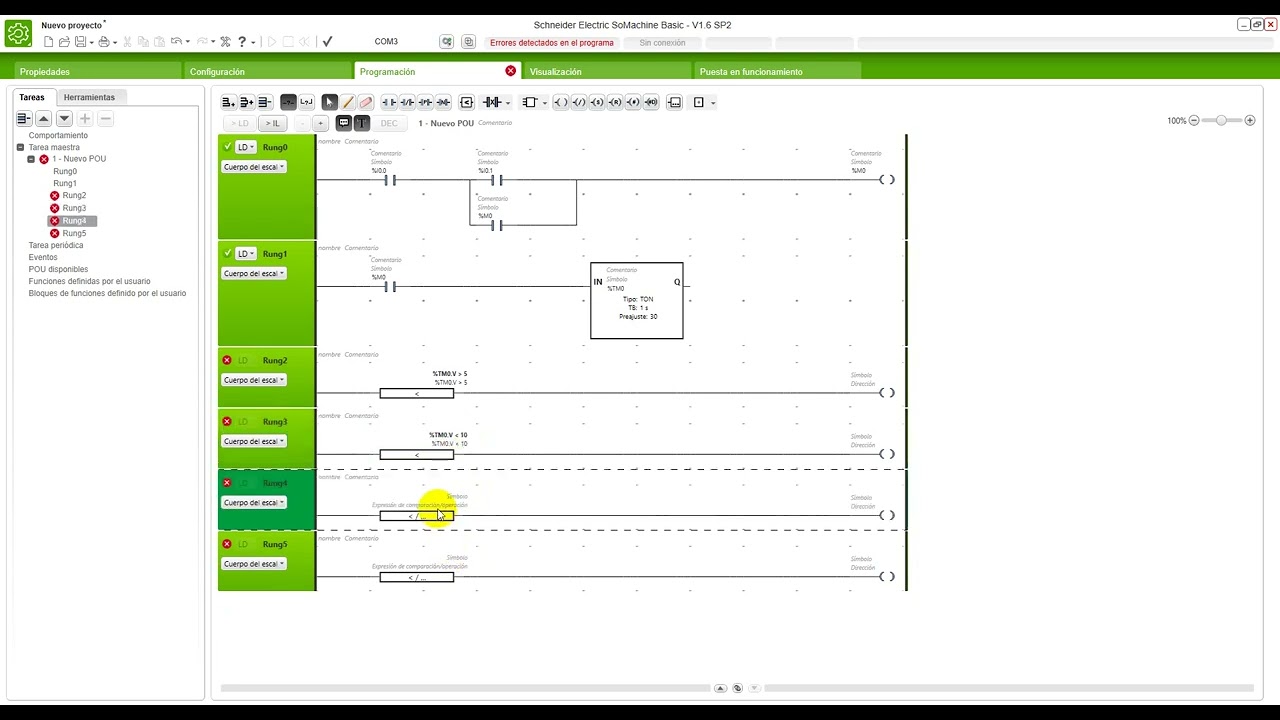Viewport: 1280px width, 720px height.
Task: Select the %TM0 timer block
Action: 637,300
